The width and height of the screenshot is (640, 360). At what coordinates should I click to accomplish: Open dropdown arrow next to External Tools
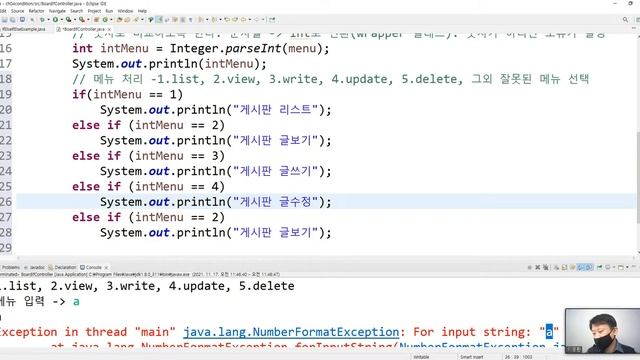click(x=88, y=20)
